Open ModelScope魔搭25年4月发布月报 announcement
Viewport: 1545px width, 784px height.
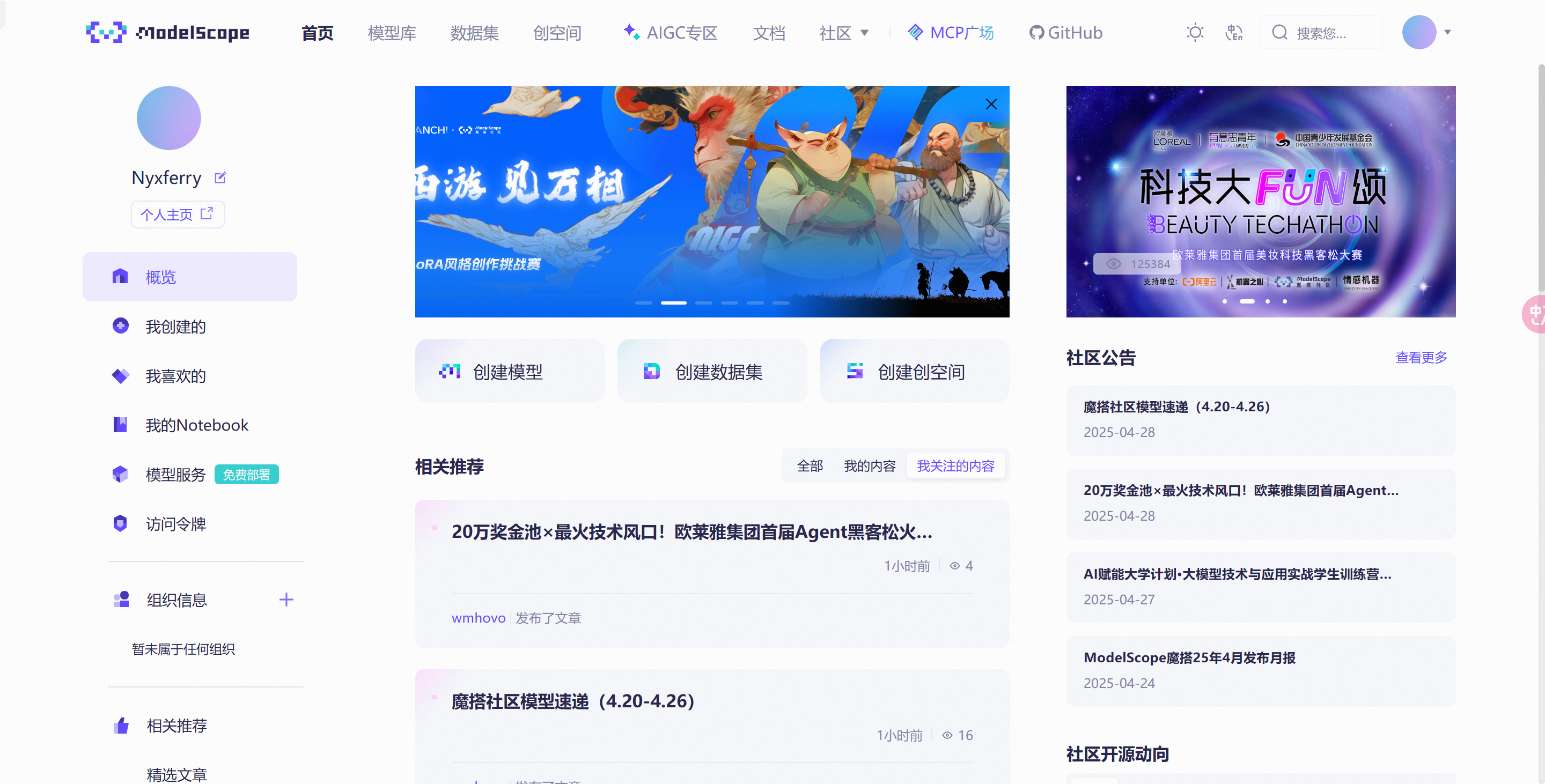1261,671
